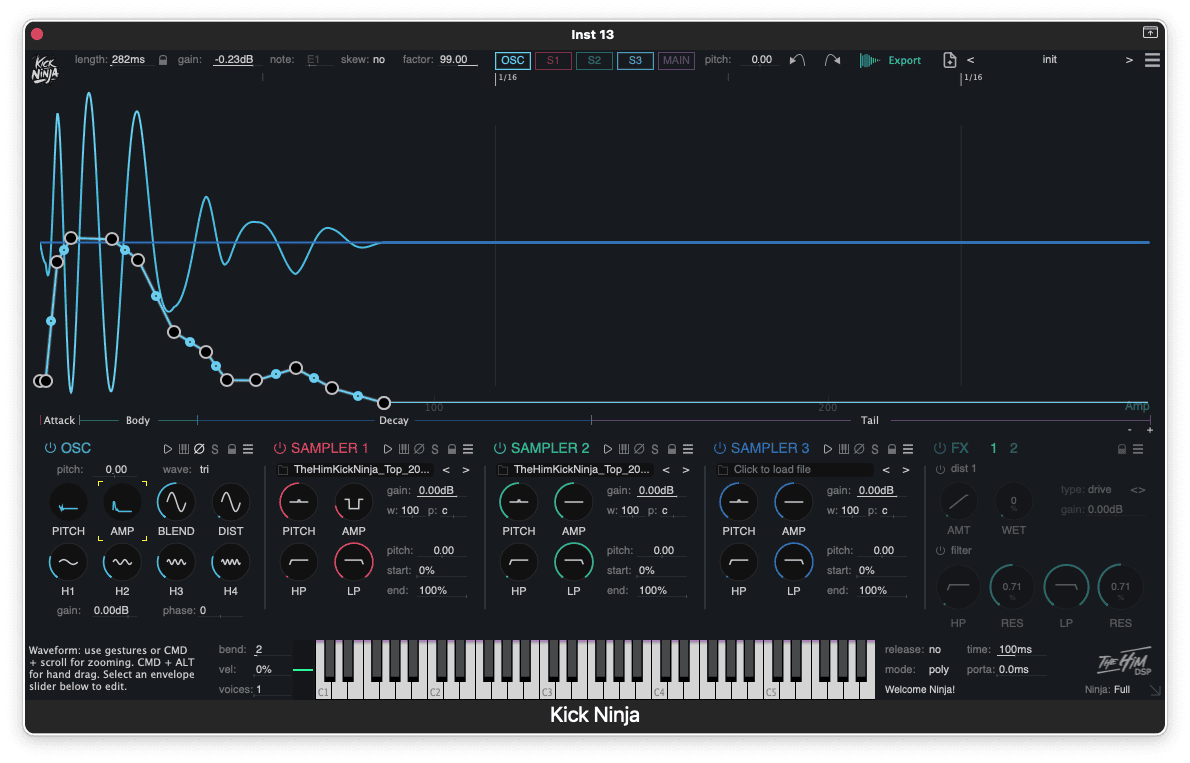Viewport: 1190px width, 763px height.
Task: Toggle the FX power button
Action: pyautogui.click(x=940, y=448)
